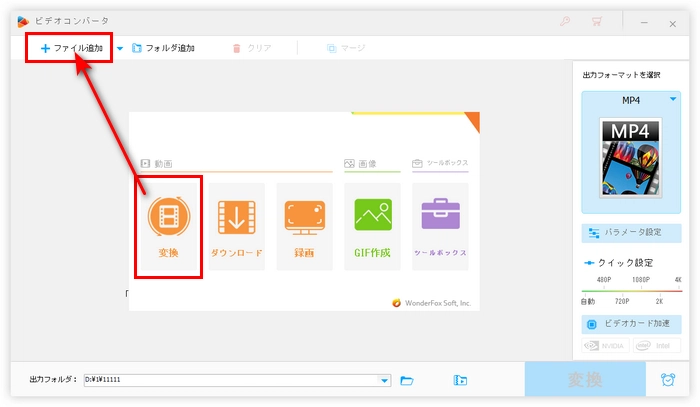Viewport: 700px width, 407px height.
Task: Toggle the Intel acceleration option
Action: click(656, 346)
